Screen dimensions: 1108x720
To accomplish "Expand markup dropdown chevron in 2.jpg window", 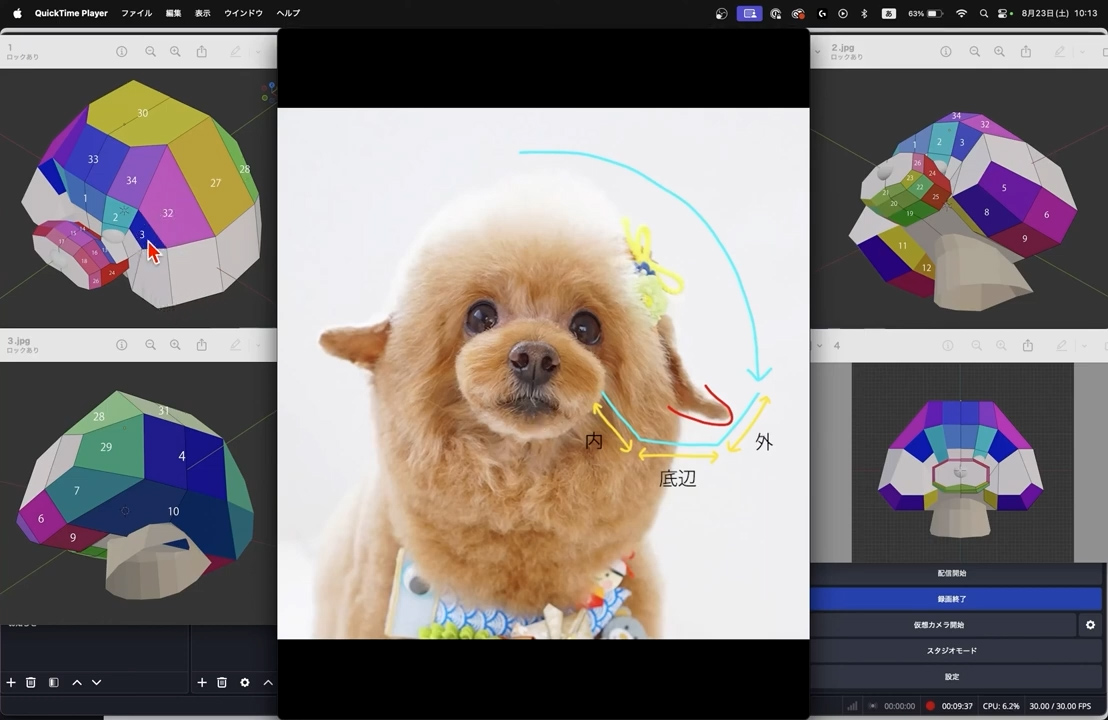I will (1083, 52).
